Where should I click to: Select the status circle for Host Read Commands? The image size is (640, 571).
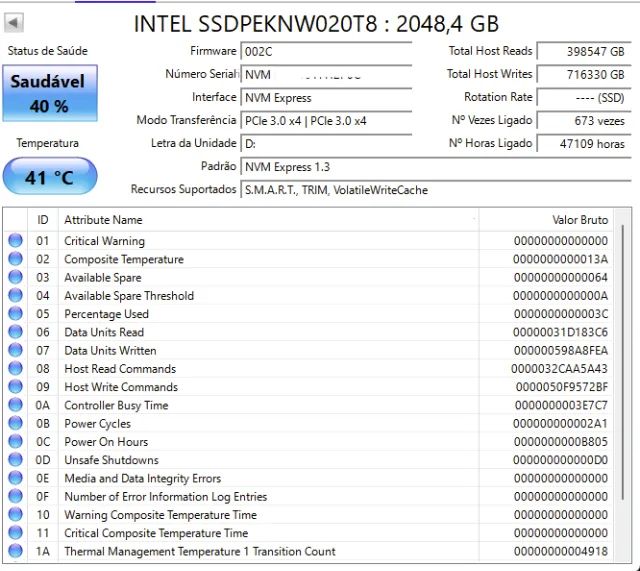click(16, 368)
